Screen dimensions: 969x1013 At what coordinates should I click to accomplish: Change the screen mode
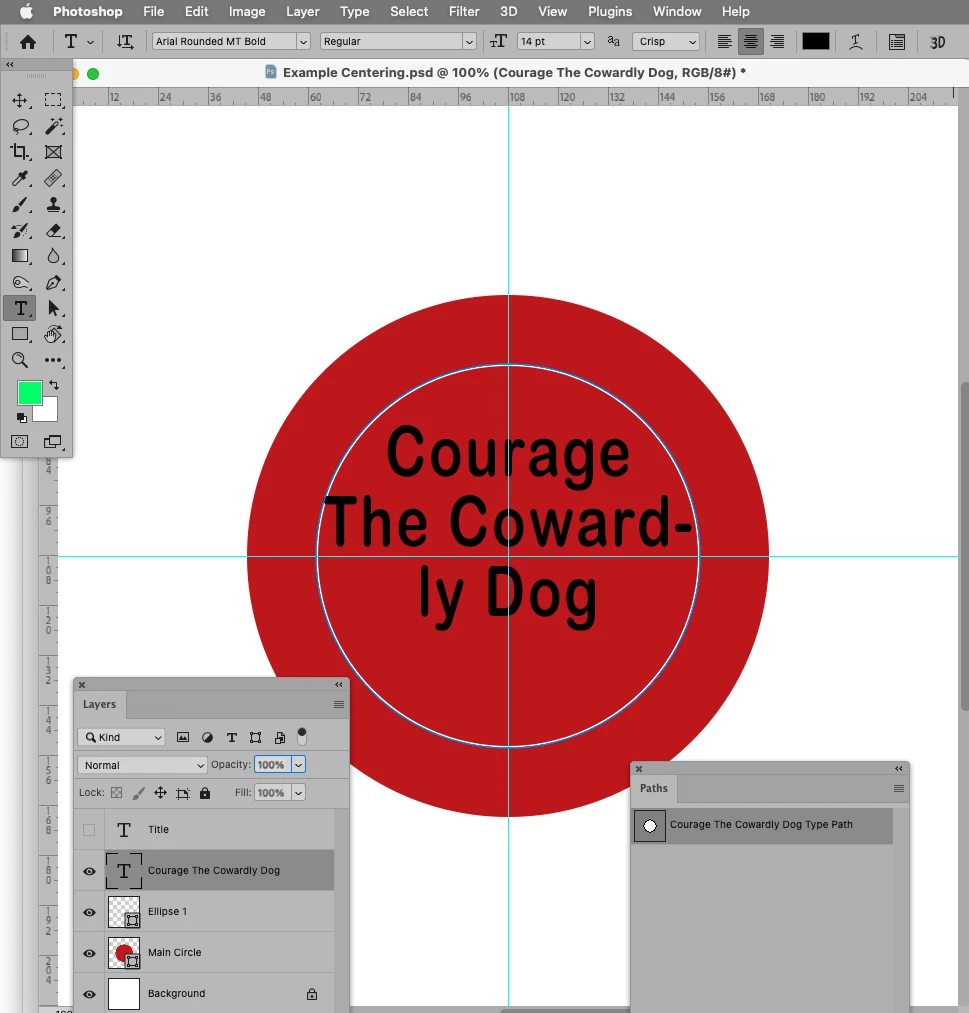click(53, 441)
